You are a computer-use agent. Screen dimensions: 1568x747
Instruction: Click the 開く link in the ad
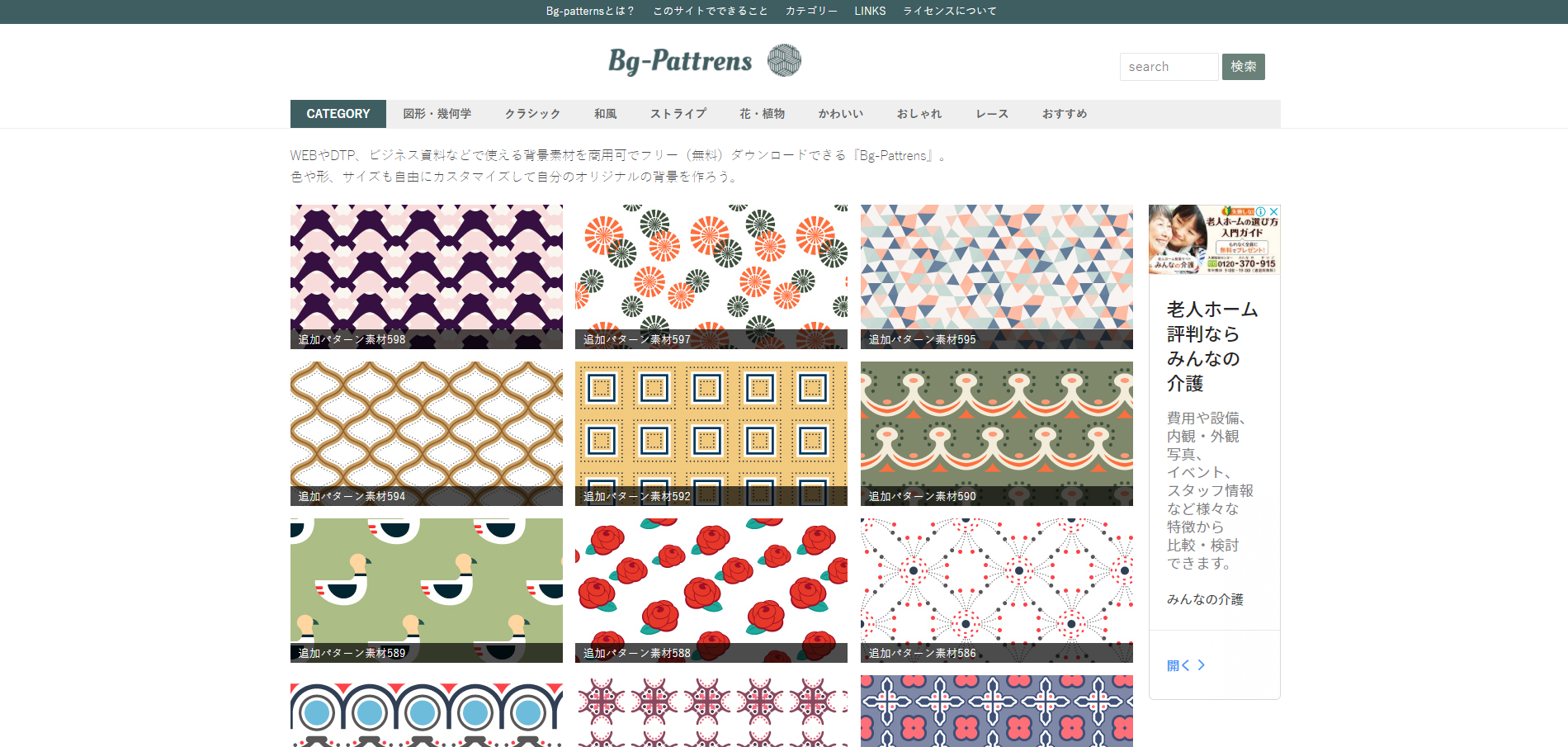click(1178, 665)
